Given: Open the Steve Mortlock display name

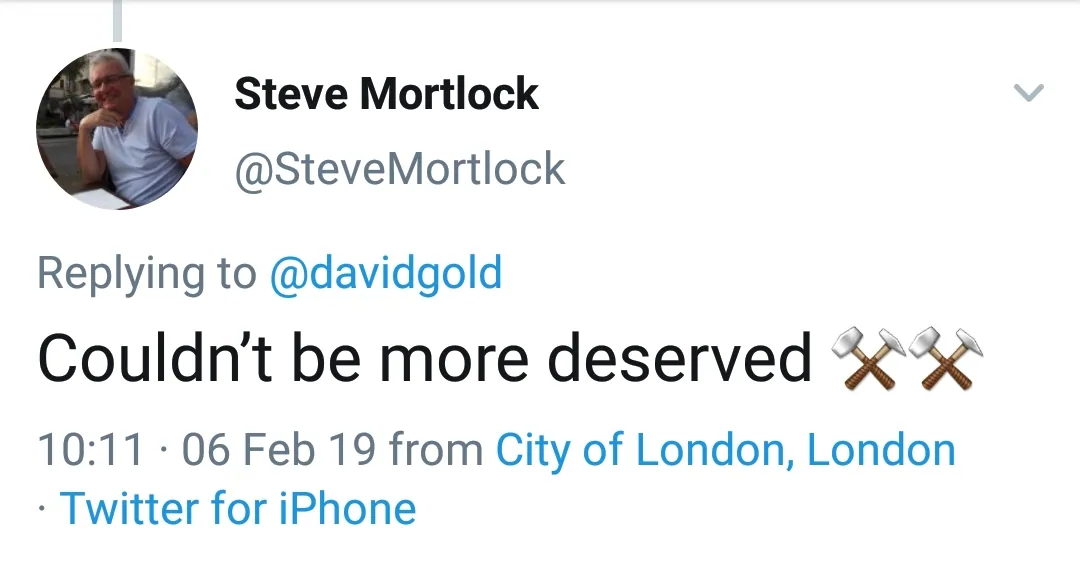Looking at the screenshot, I should (386, 94).
